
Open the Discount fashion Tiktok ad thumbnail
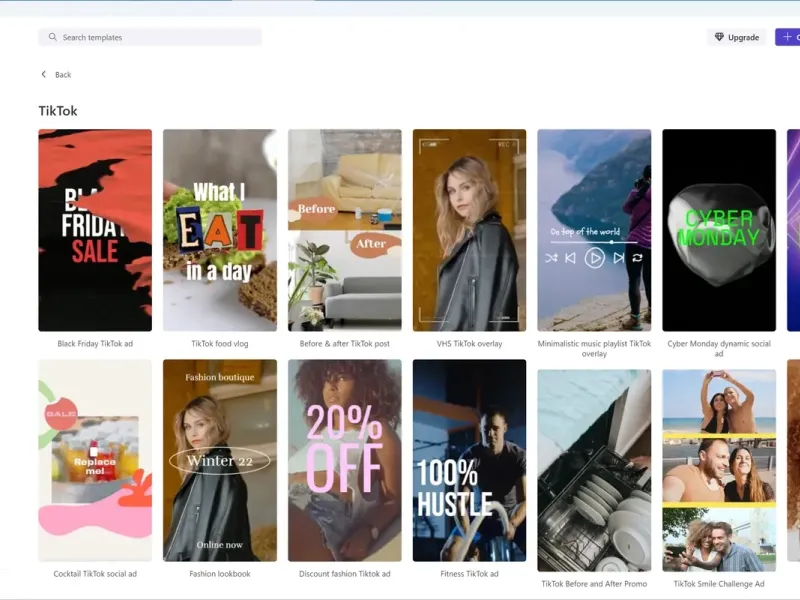[x=344, y=460]
